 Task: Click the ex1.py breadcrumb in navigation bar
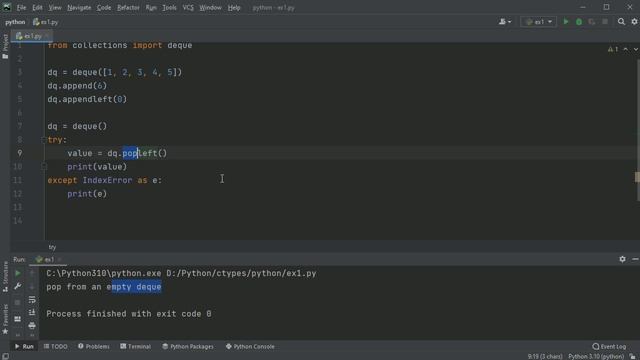[46, 22]
